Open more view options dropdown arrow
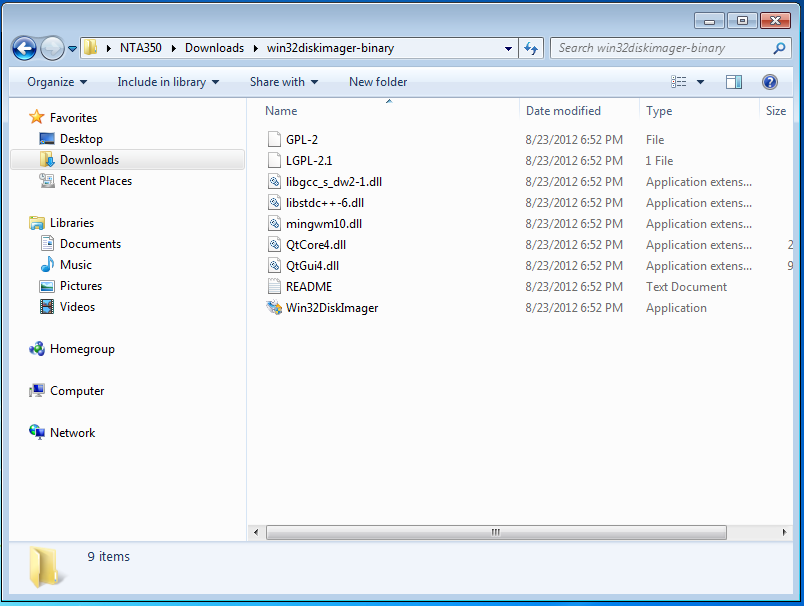The width and height of the screenshot is (804, 606). click(x=700, y=82)
